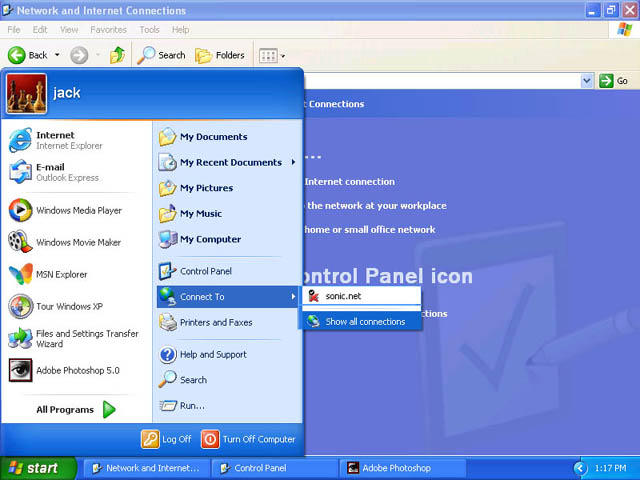
Task: Expand hidden tray icons arrow
Action: click(x=580, y=468)
